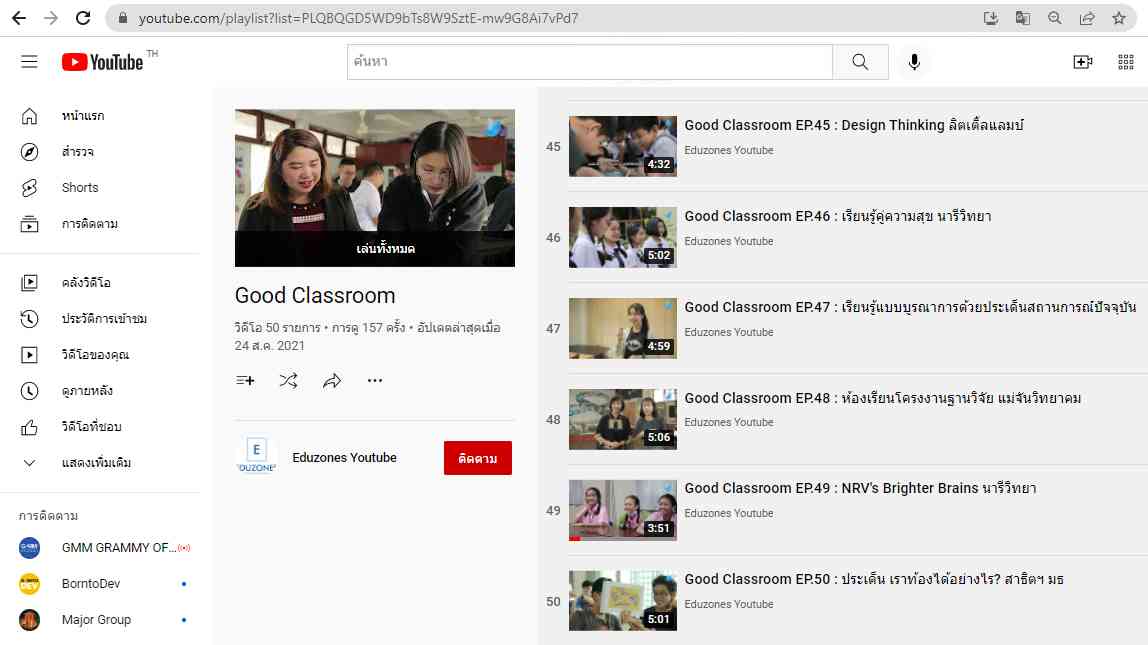This screenshot has height=645, width=1148.
Task: Open GMM GRAMMY subscription channel
Action: point(118,548)
